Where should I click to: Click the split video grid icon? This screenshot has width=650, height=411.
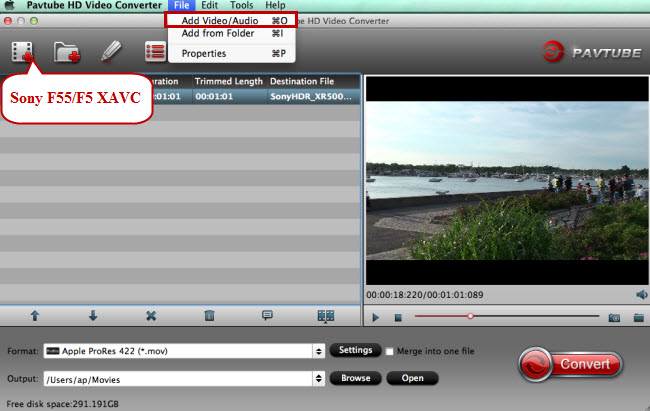point(326,316)
